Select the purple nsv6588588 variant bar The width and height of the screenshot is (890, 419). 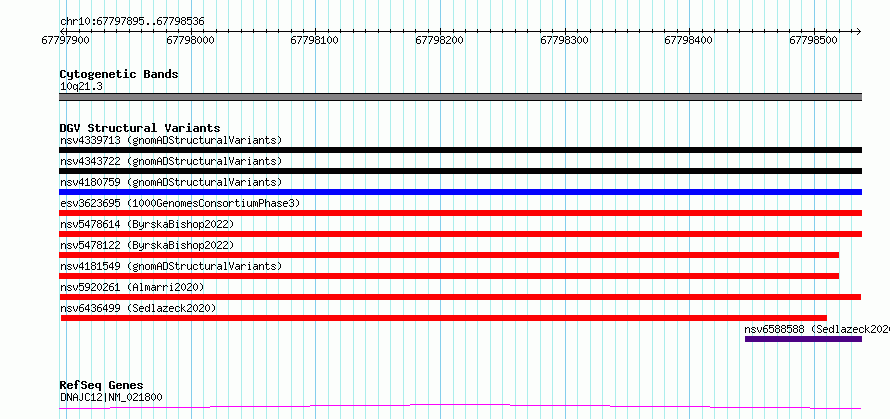click(x=804, y=339)
